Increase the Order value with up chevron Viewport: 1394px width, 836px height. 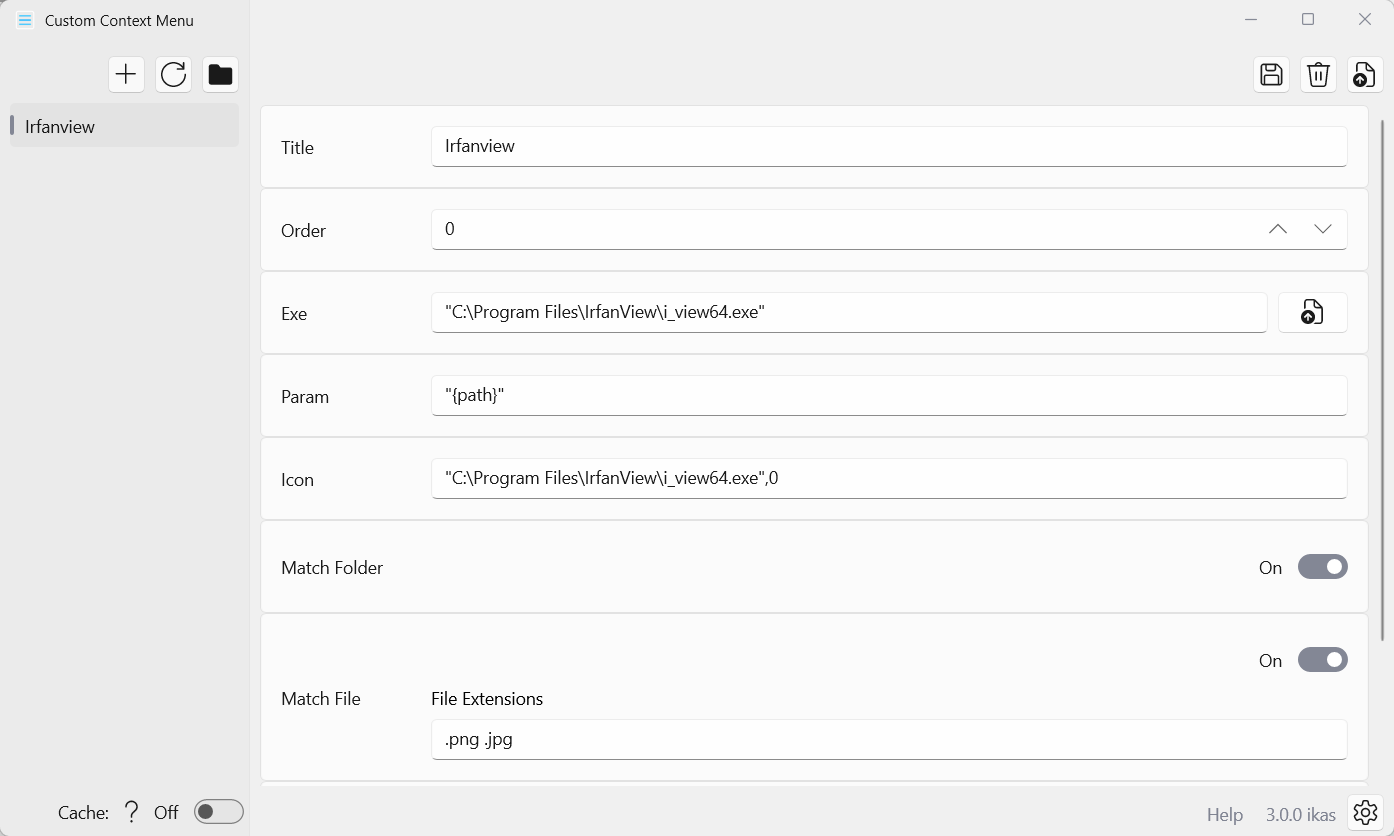(1277, 229)
